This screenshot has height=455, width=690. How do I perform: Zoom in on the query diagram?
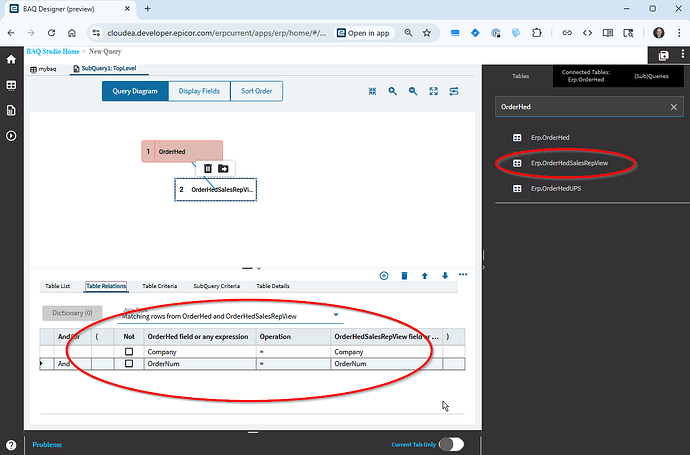(x=393, y=91)
